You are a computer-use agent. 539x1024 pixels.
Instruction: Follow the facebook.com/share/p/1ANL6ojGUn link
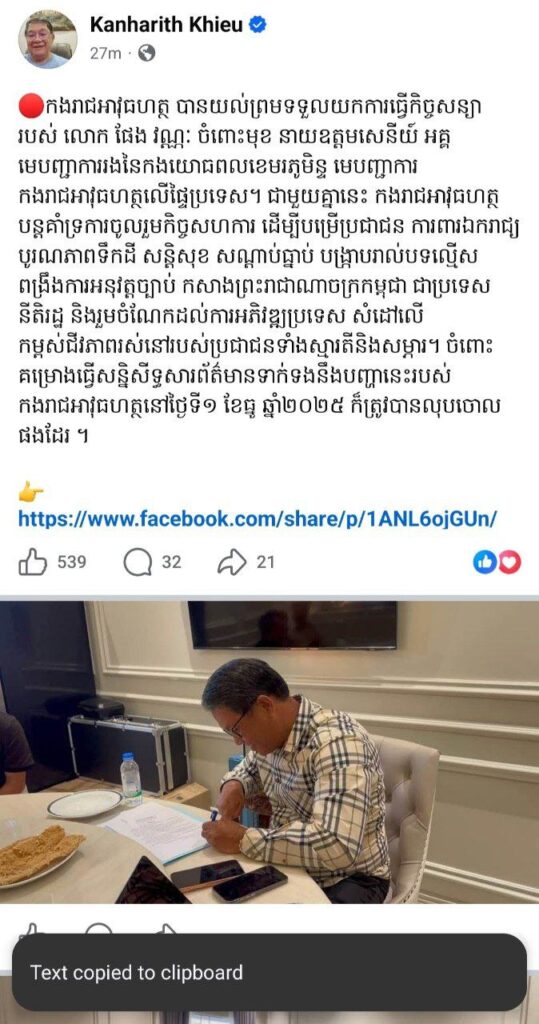(257, 519)
